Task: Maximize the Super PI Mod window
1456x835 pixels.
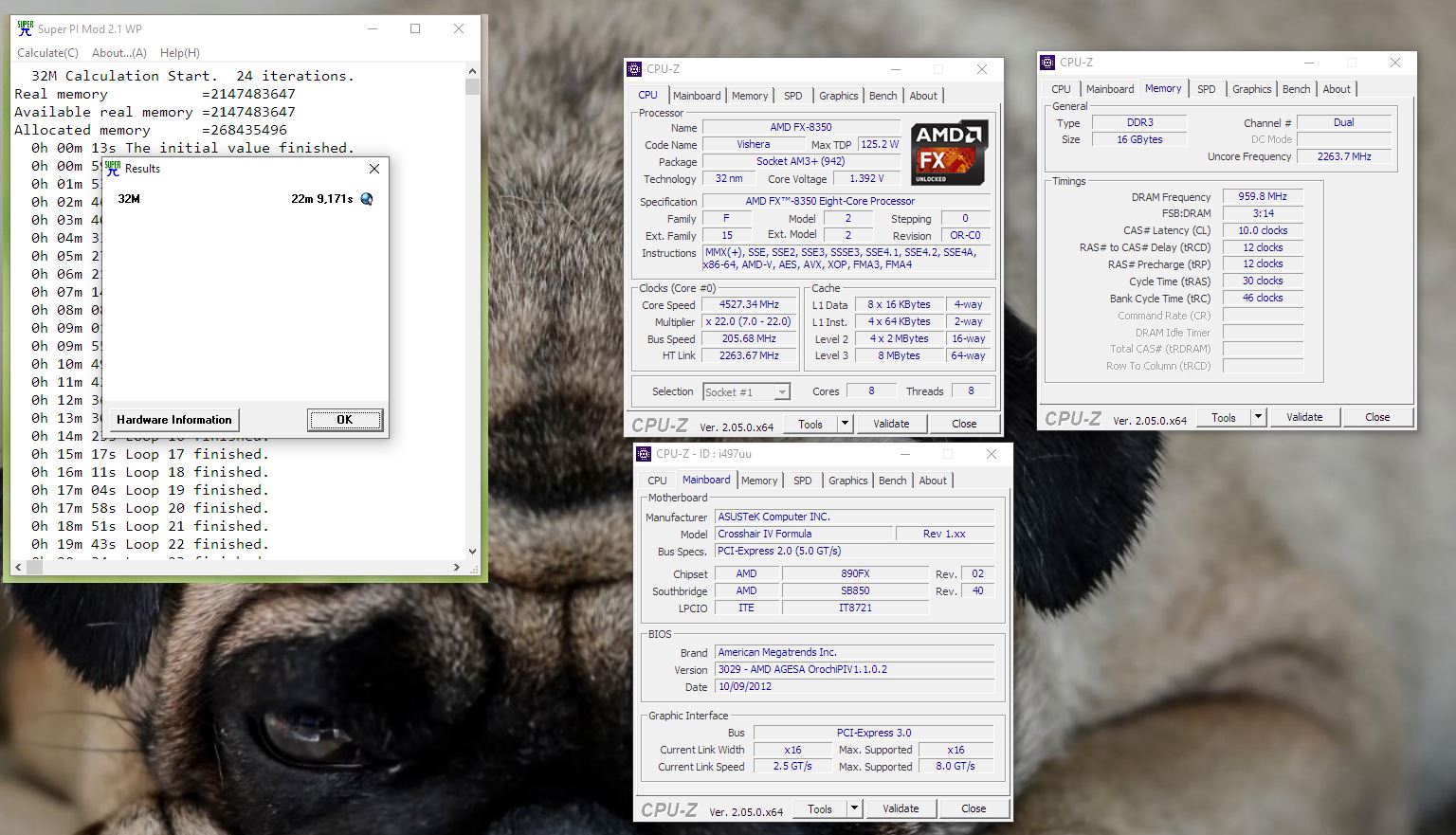Action: [415, 28]
